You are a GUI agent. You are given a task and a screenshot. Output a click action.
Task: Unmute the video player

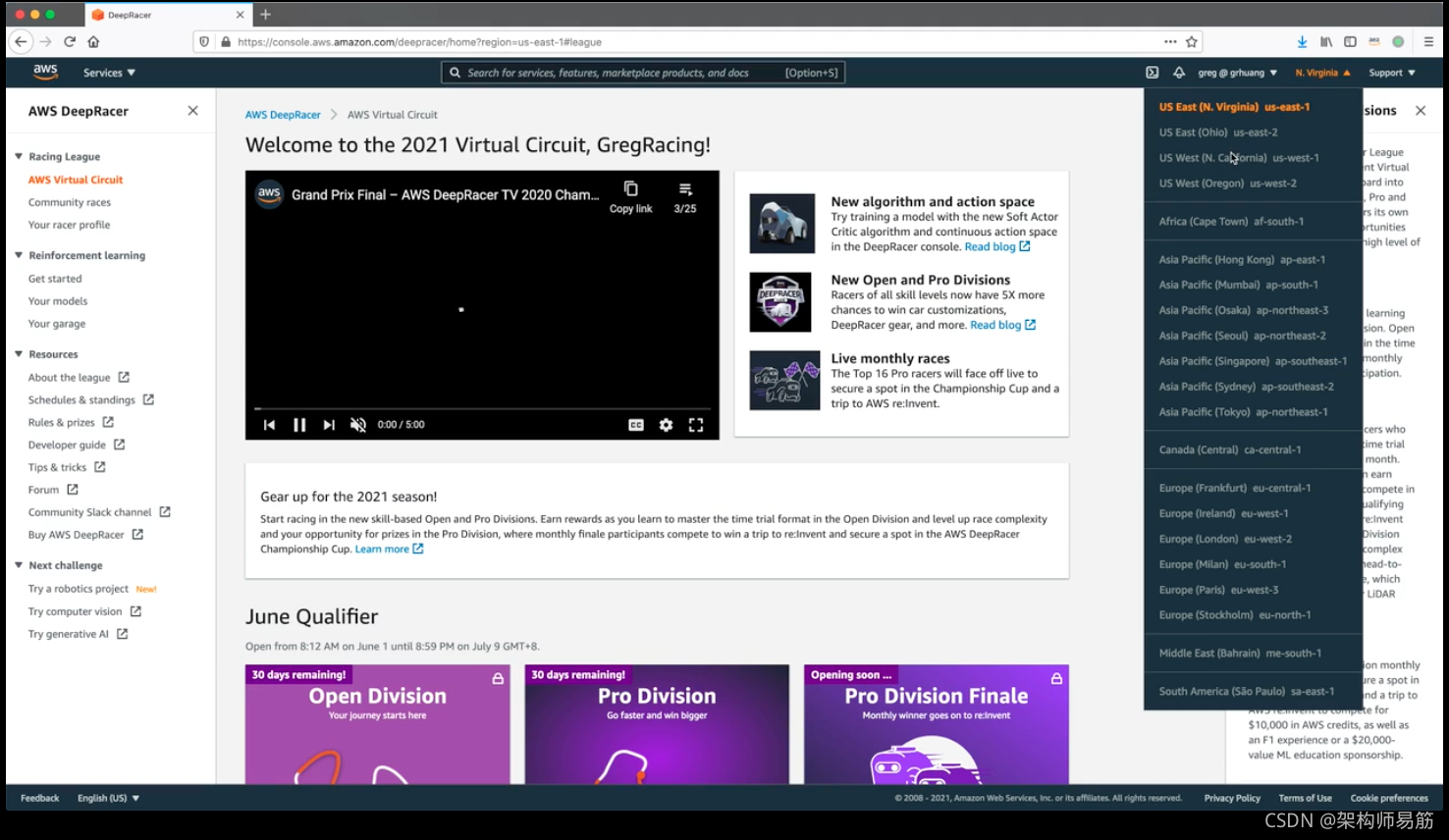pyautogui.click(x=358, y=425)
